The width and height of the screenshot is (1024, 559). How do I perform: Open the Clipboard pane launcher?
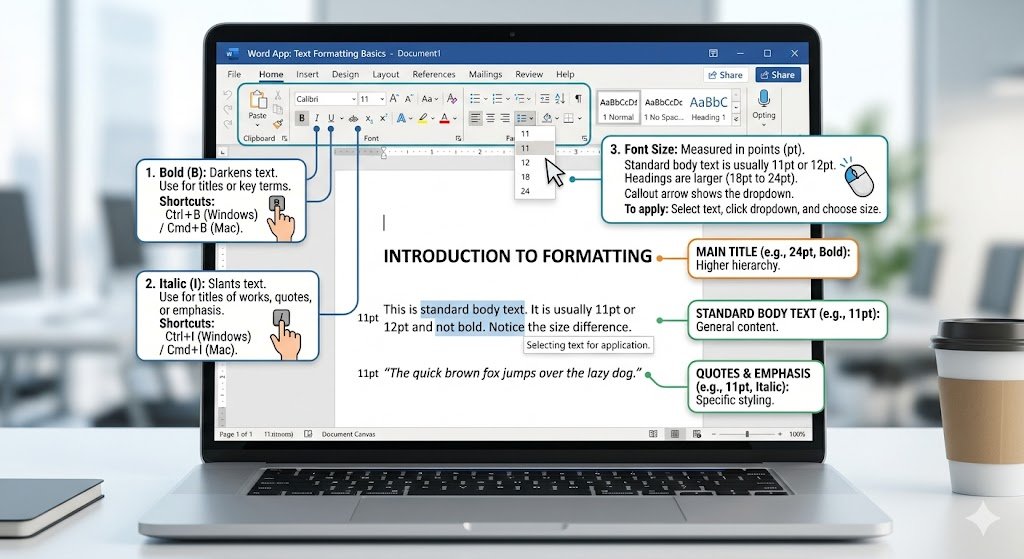click(284, 138)
